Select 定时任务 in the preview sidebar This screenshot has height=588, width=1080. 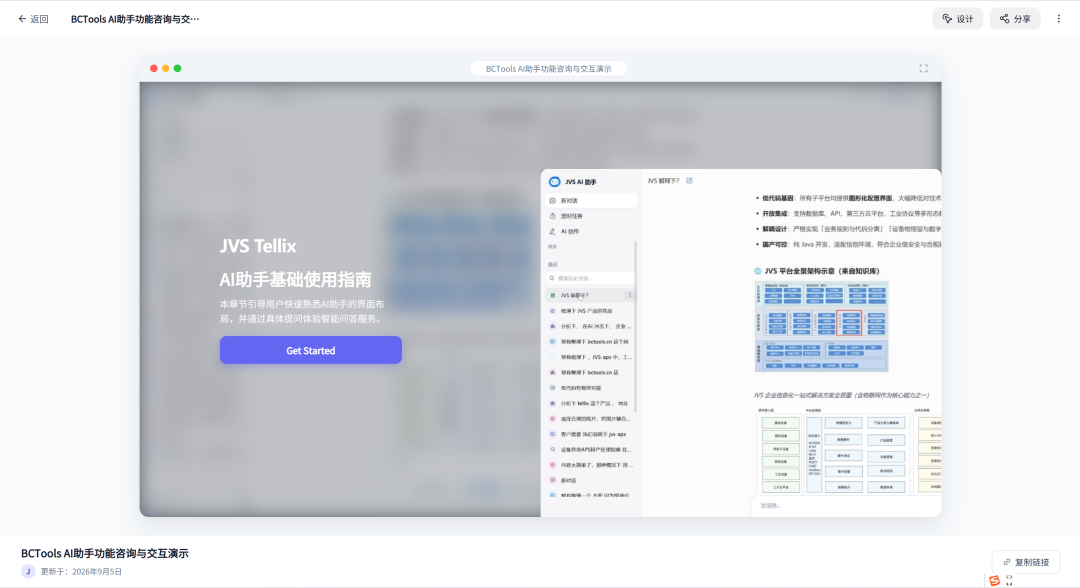tap(592, 216)
